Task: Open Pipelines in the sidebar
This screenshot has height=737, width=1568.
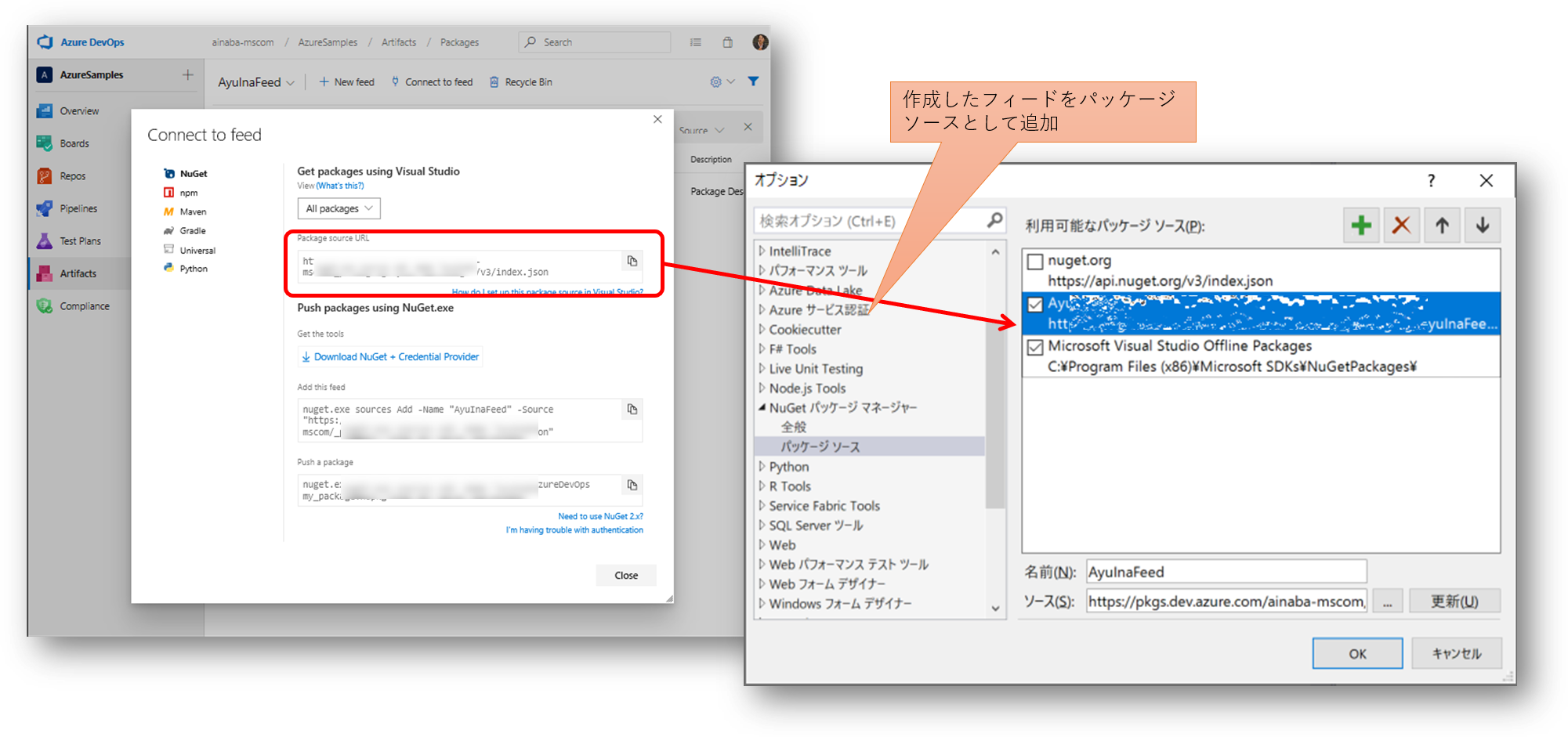Action: click(78, 208)
